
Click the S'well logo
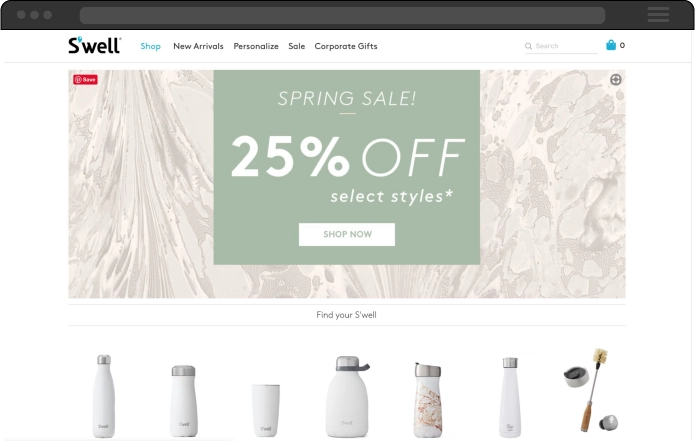coord(94,45)
